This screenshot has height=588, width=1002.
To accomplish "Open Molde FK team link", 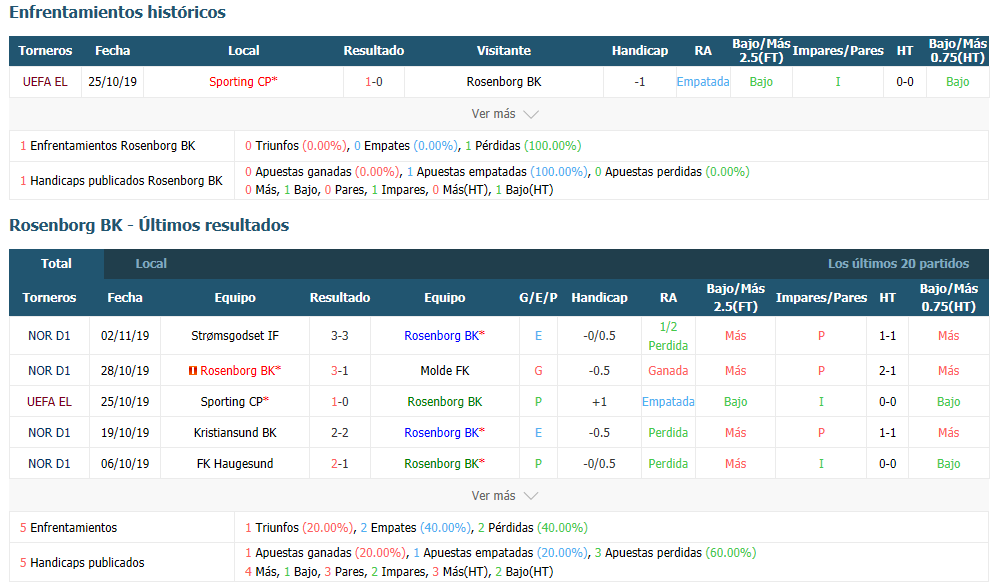I will coord(445,371).
